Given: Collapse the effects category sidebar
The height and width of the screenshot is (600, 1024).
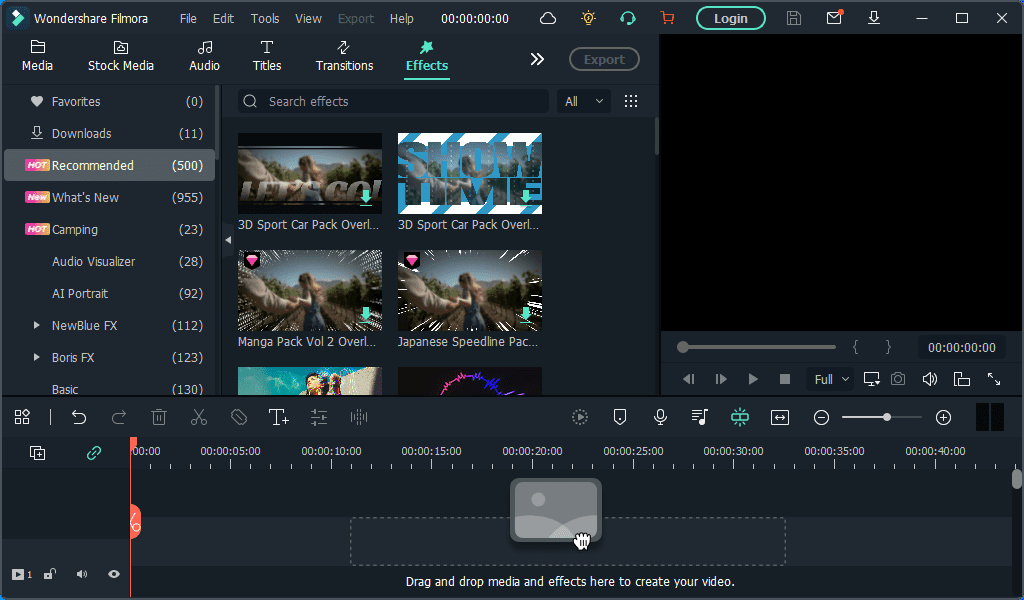Looking at the screenshot, I should click(228, 240).
